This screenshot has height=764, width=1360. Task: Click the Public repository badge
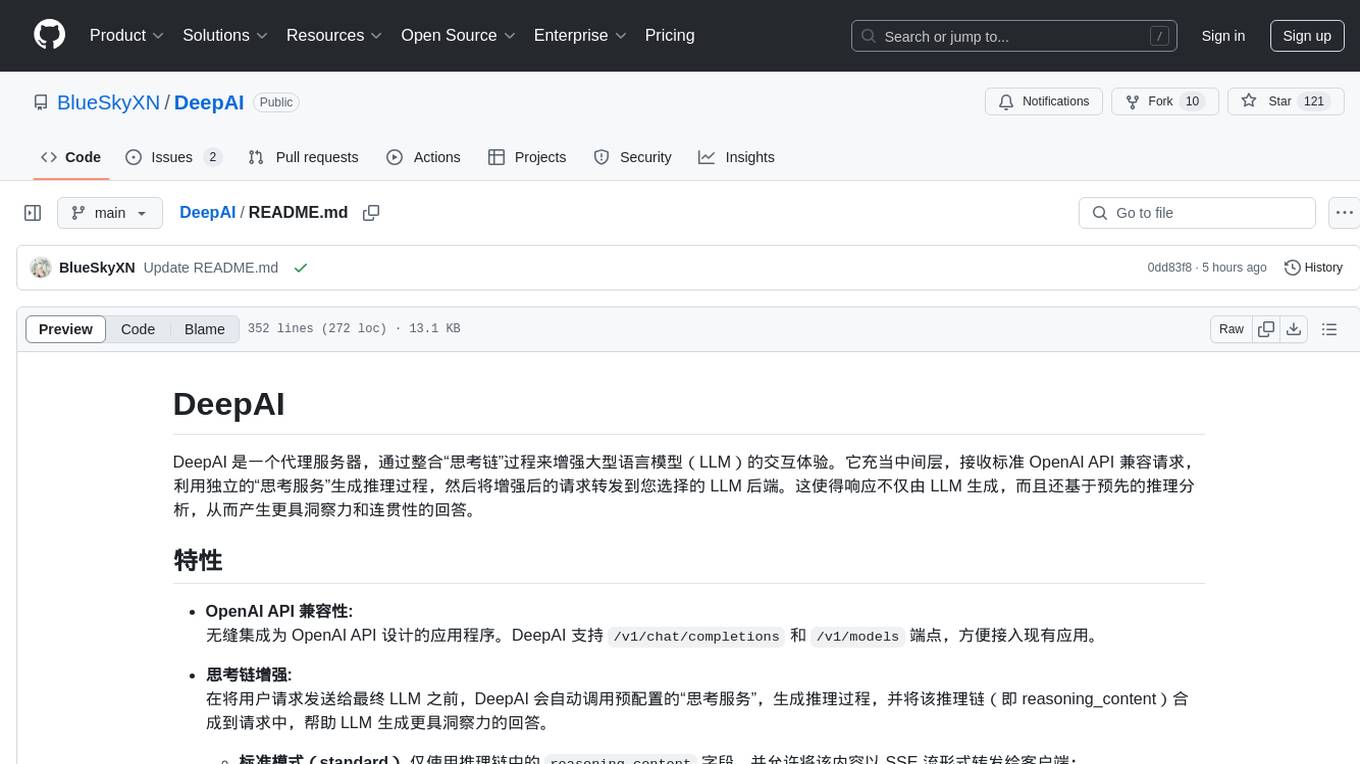pos(276,102)
